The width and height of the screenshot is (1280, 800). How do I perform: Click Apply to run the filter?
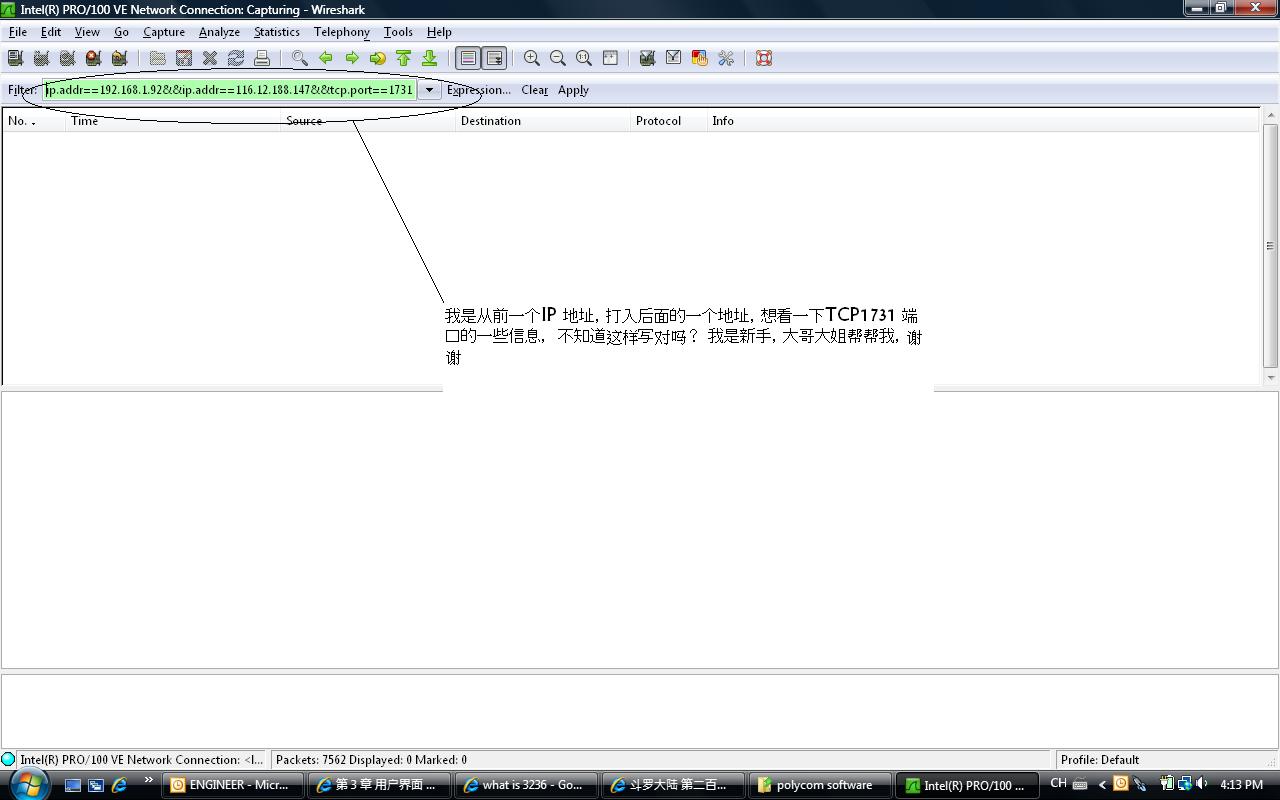(x=573, y=90)
